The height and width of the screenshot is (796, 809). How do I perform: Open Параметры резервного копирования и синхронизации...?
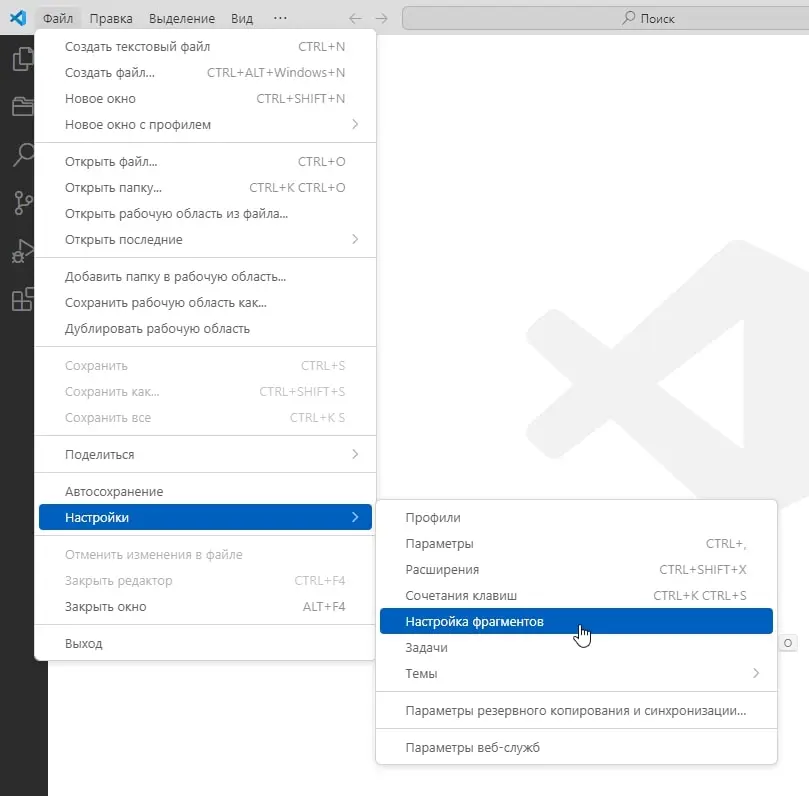(x=576, y=711)
